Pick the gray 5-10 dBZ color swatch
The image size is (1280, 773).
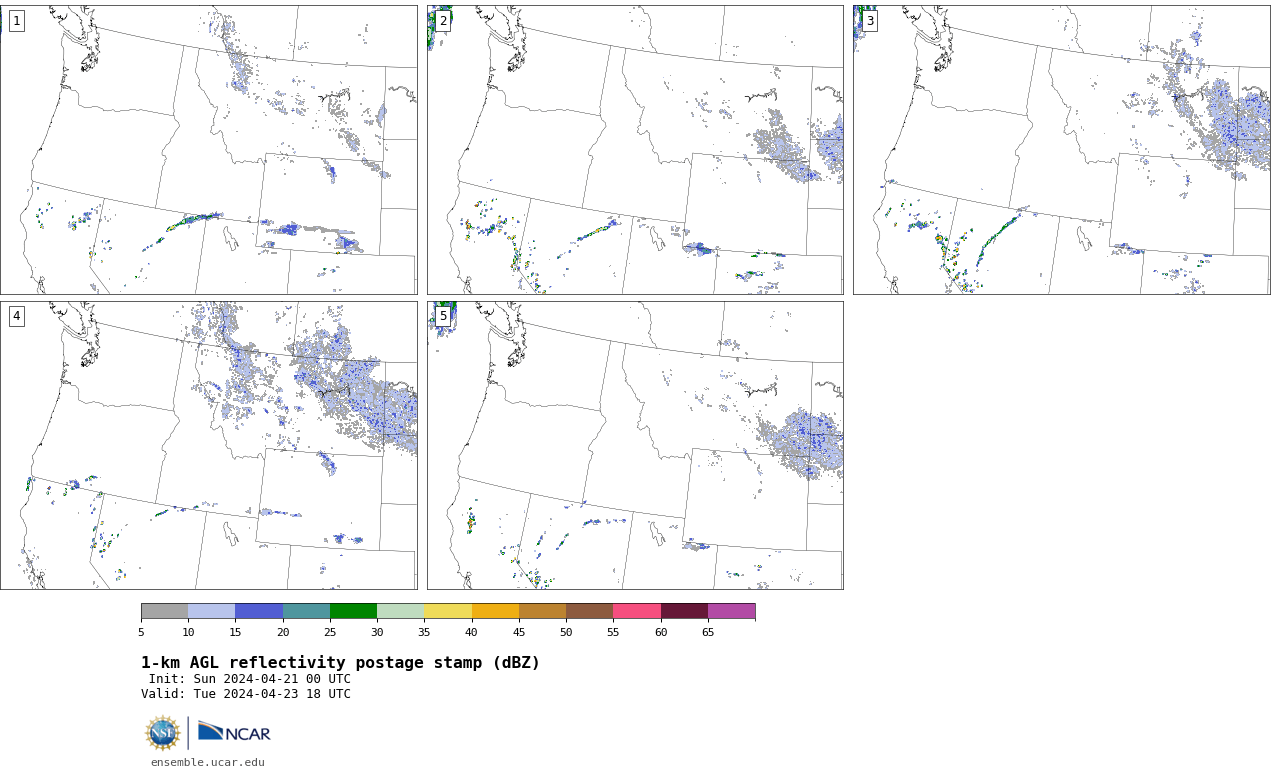coord(164,611)
